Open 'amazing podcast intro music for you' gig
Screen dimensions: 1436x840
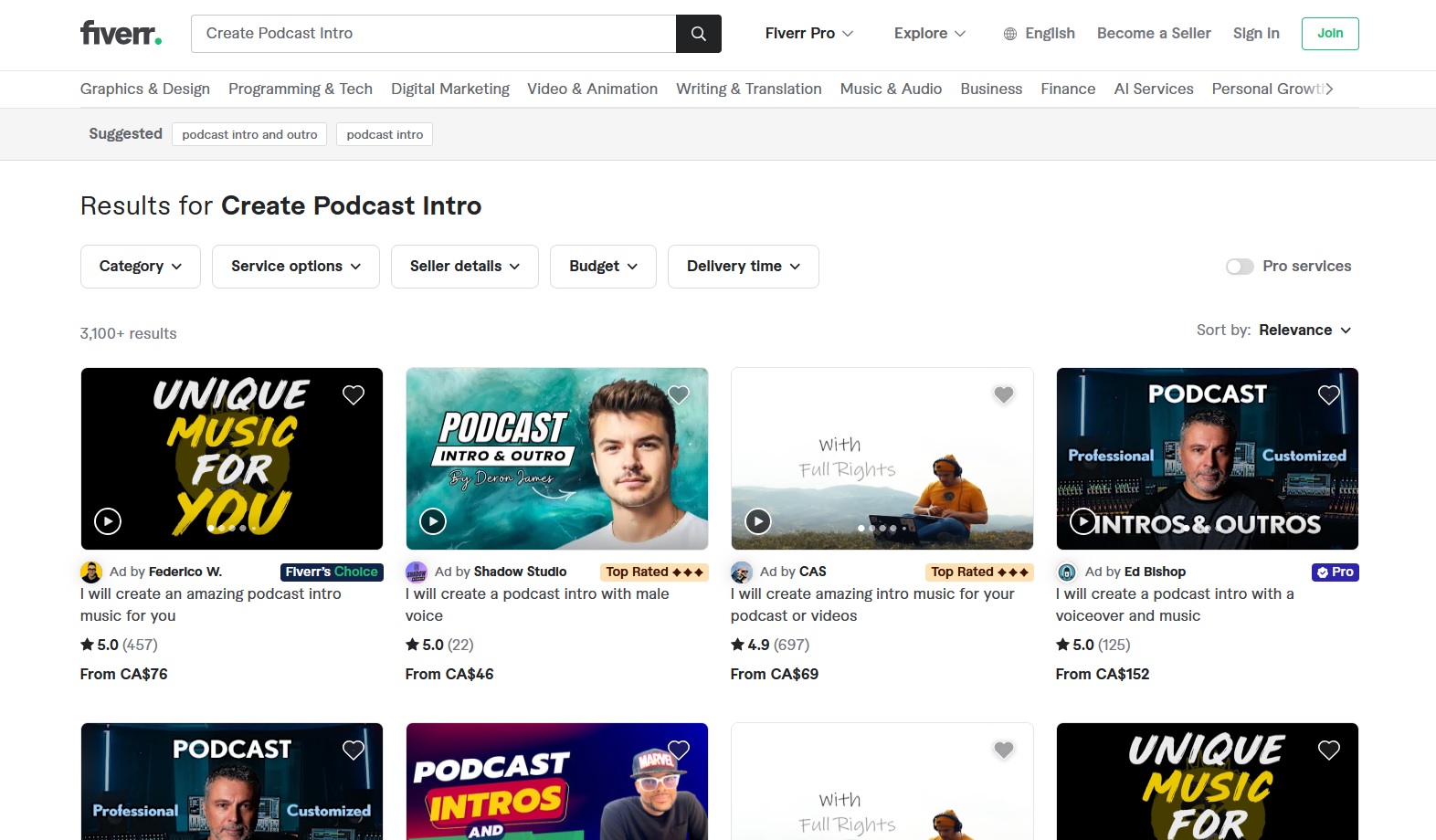(x=211, y=604)
